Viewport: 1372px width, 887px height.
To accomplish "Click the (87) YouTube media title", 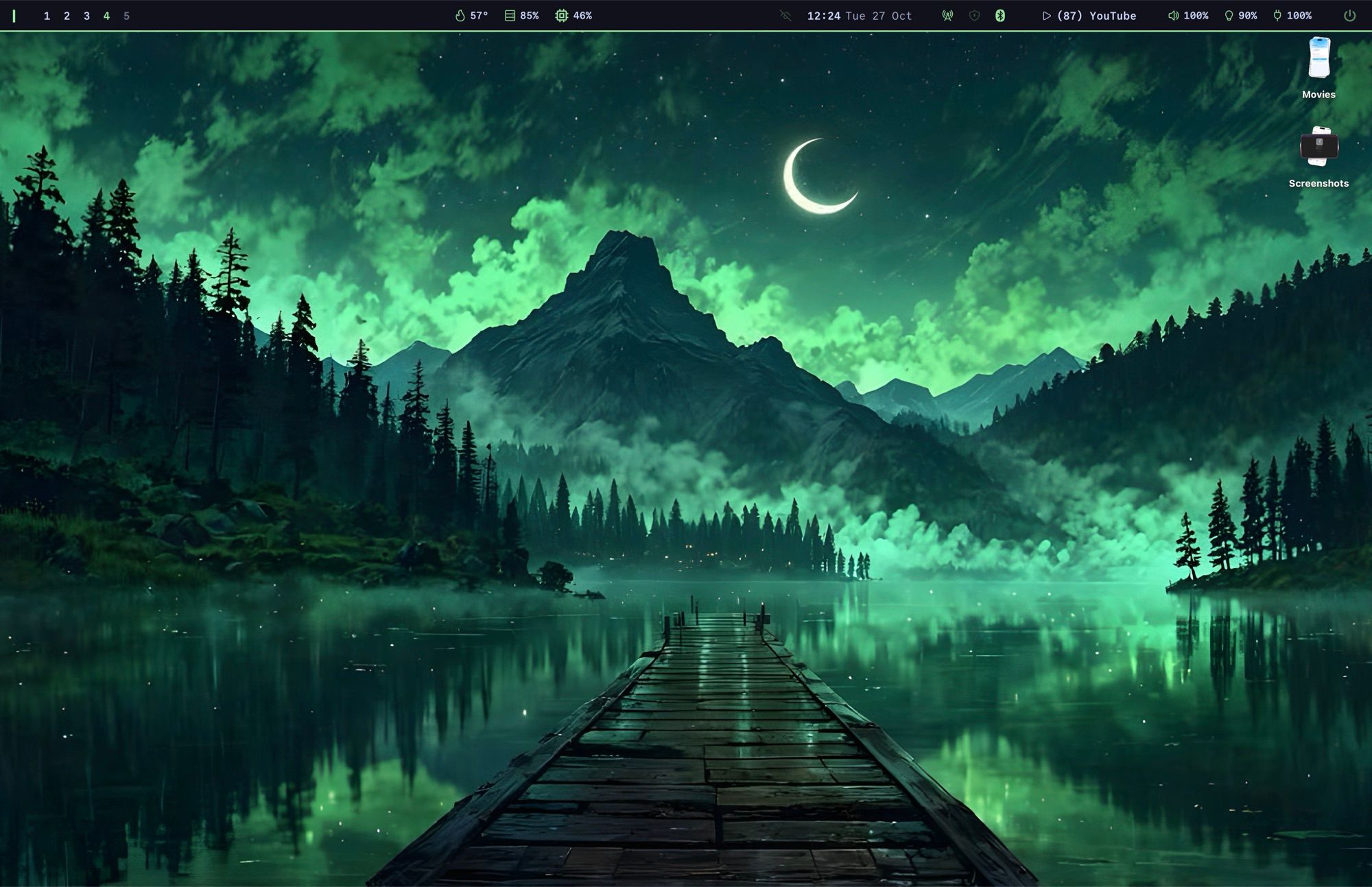I will pyautogui.click(x=1096, y=16).
